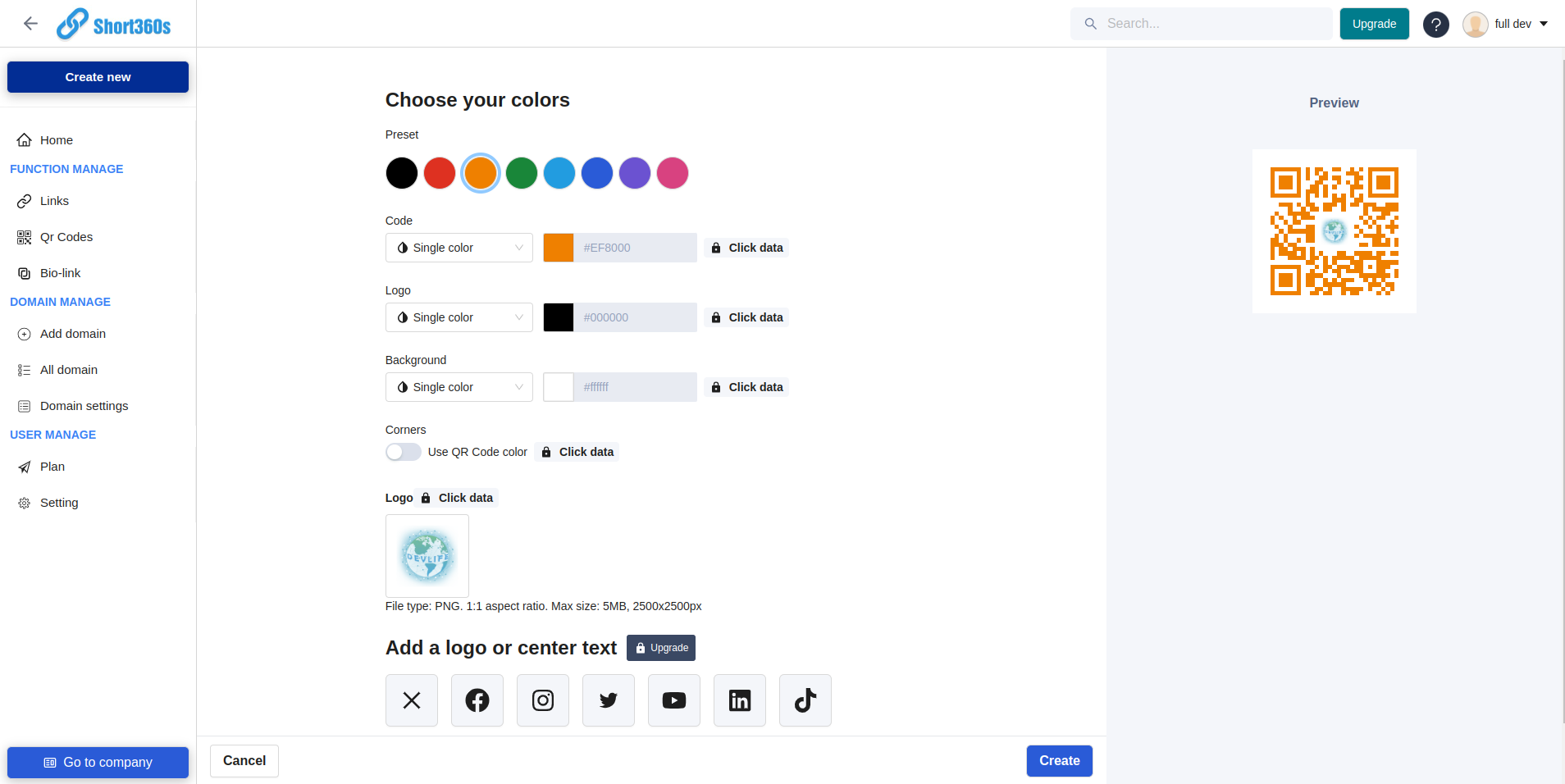Viewport: 1565px width, 784px height.
Task: Click the Logo color row Click data badge
Action: (746, 317)
